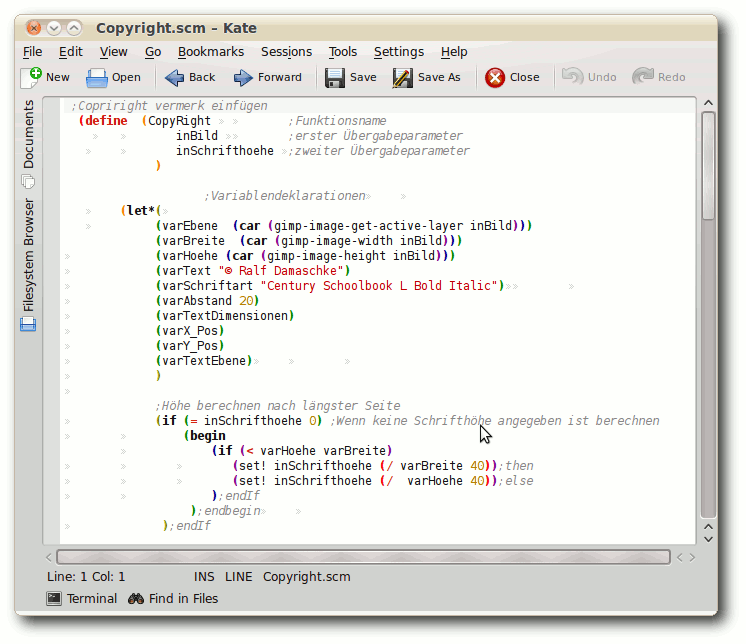The image size is (746, 644).
Task: Click the horizontal scrollbar rightmost arrow
Action: point(692,557)
